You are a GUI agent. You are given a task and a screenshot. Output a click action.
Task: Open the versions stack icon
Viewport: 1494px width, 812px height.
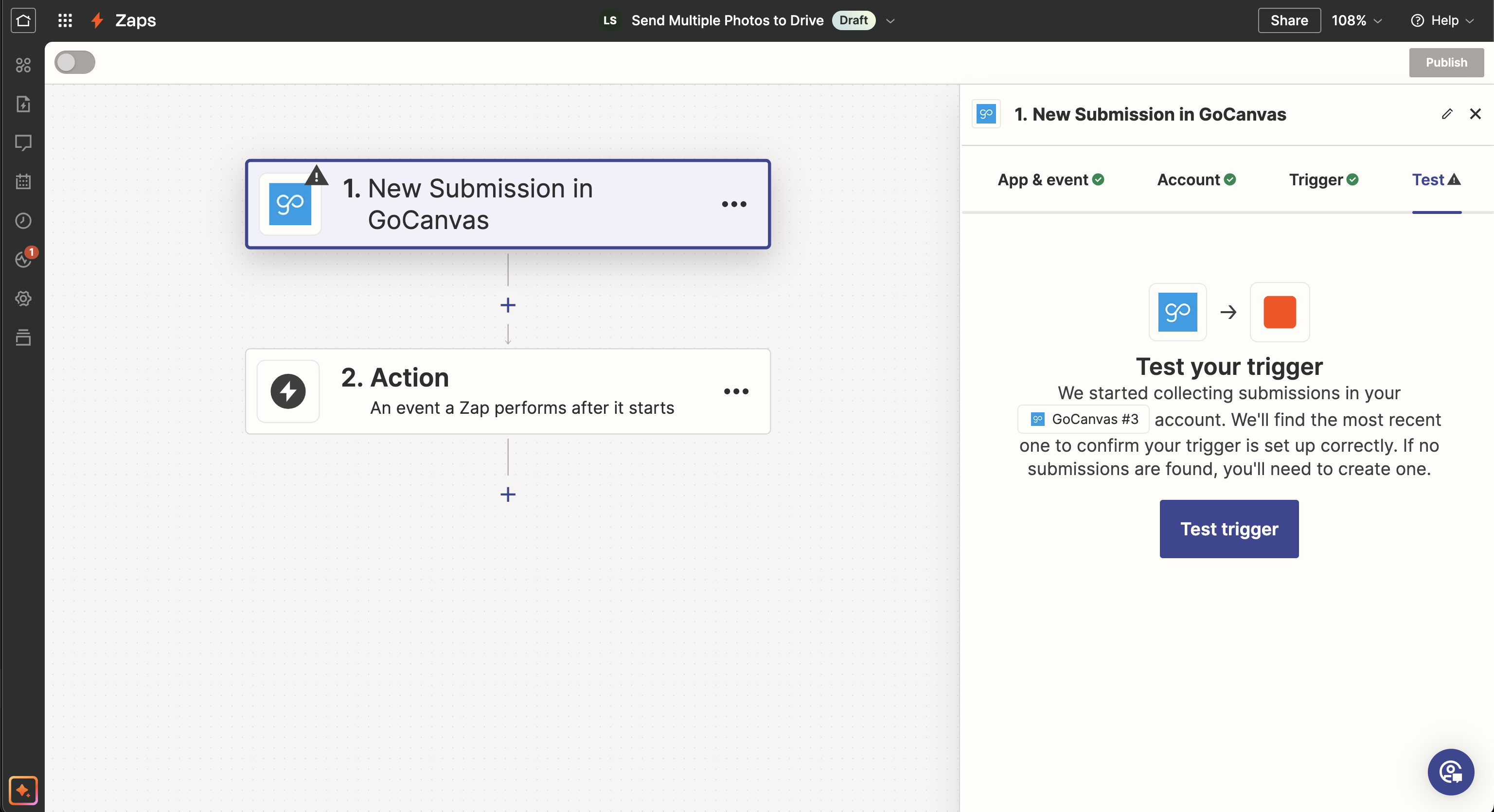23,337
